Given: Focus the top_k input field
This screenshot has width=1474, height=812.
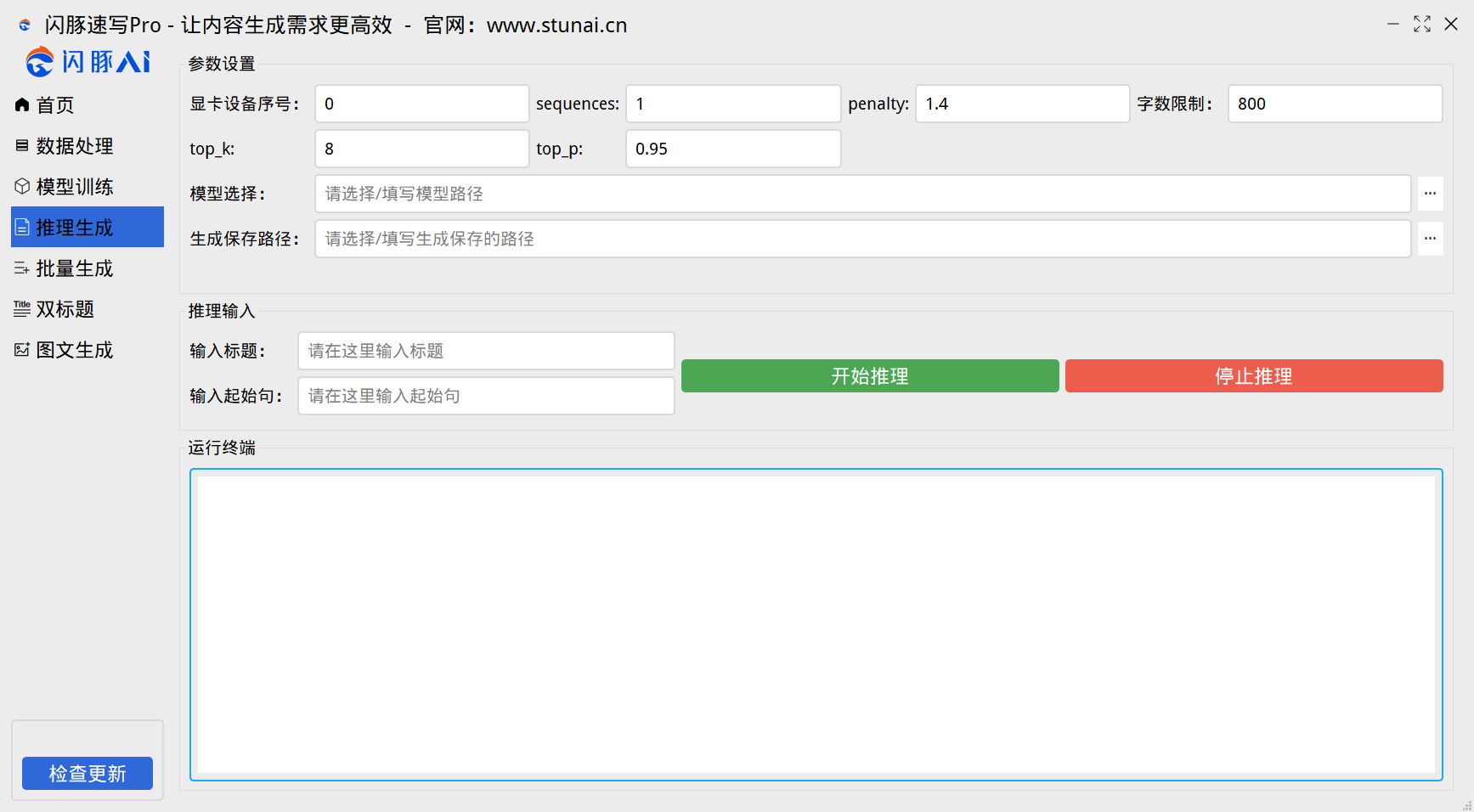Looking at the screenshot, I should pyautogui.click(x=422, y=149).
